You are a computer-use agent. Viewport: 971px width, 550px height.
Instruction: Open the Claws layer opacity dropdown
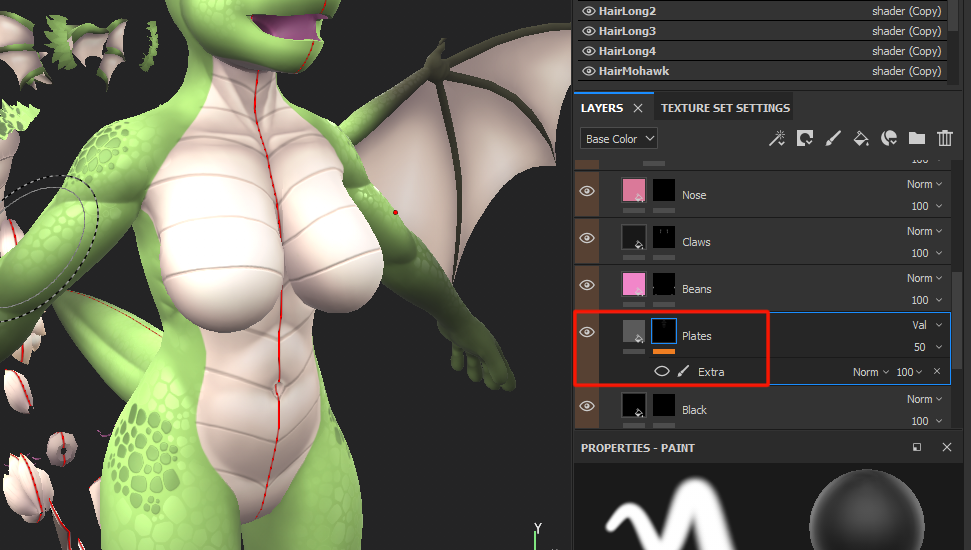point(927,253)
